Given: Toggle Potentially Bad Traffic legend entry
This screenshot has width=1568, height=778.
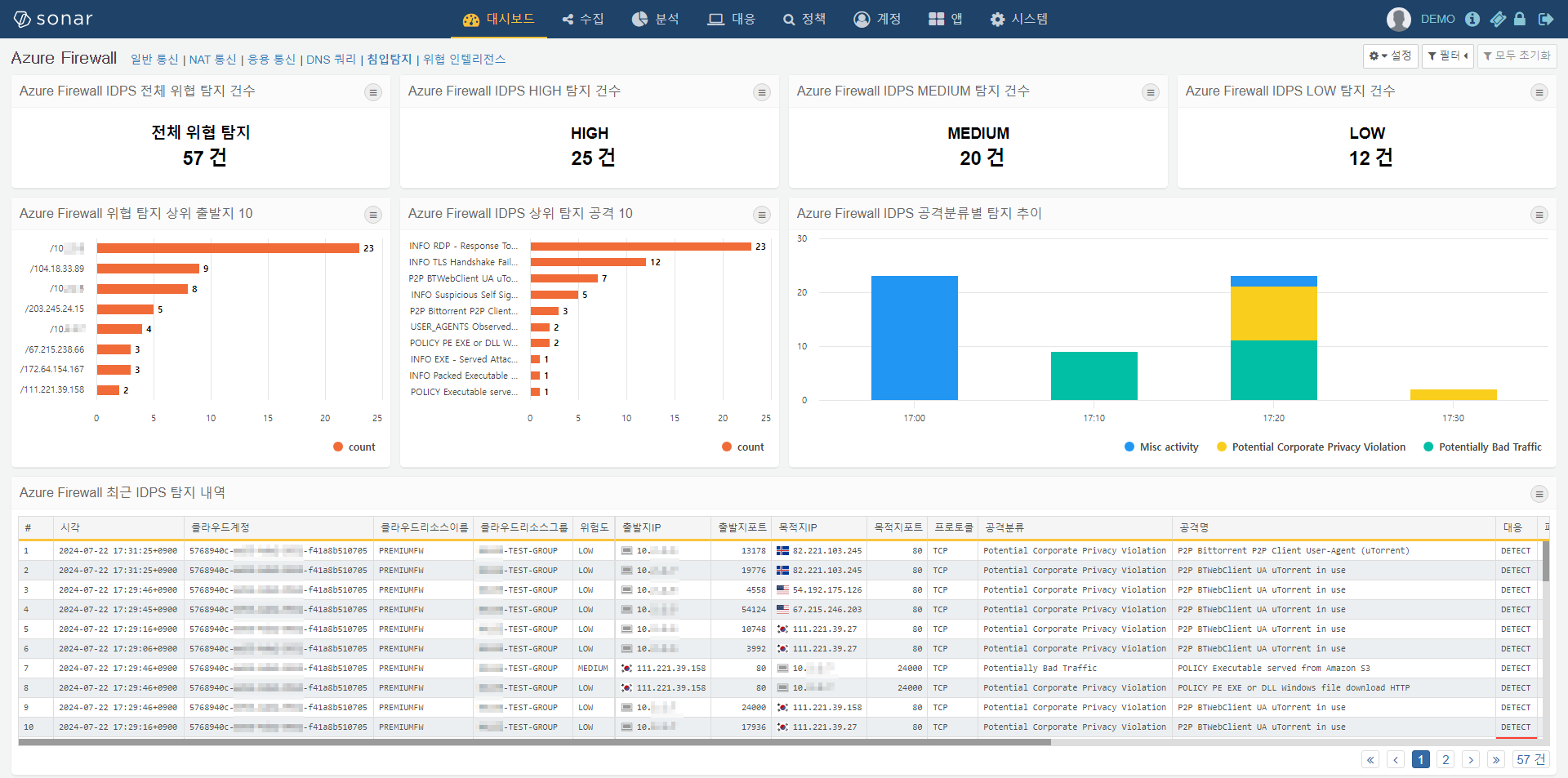Looking at the screenshot, I should [x=1482, y=447].
